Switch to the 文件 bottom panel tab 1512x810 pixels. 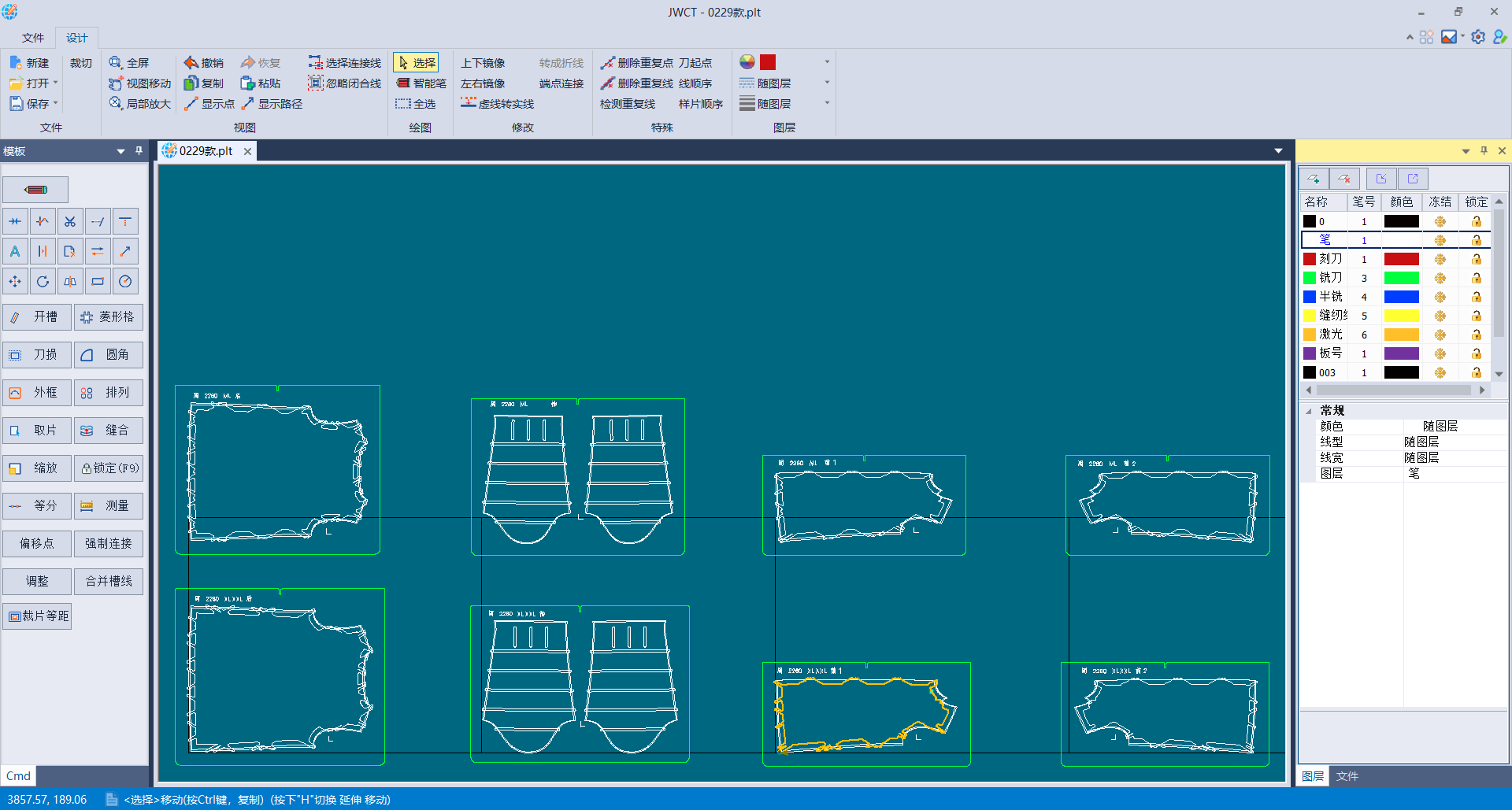[x=1347, y=776]
